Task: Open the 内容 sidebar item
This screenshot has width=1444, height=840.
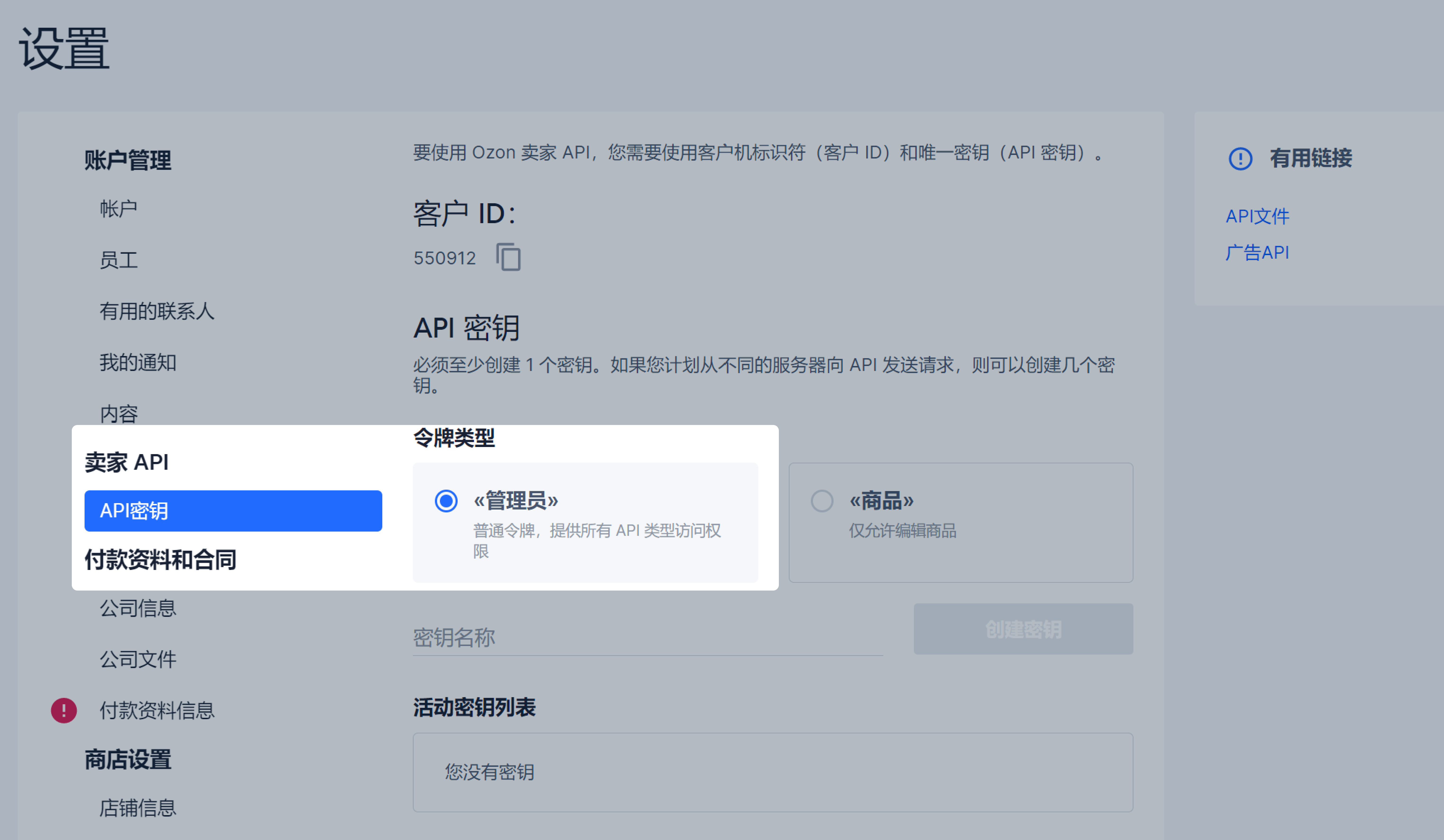Action: 119,414
